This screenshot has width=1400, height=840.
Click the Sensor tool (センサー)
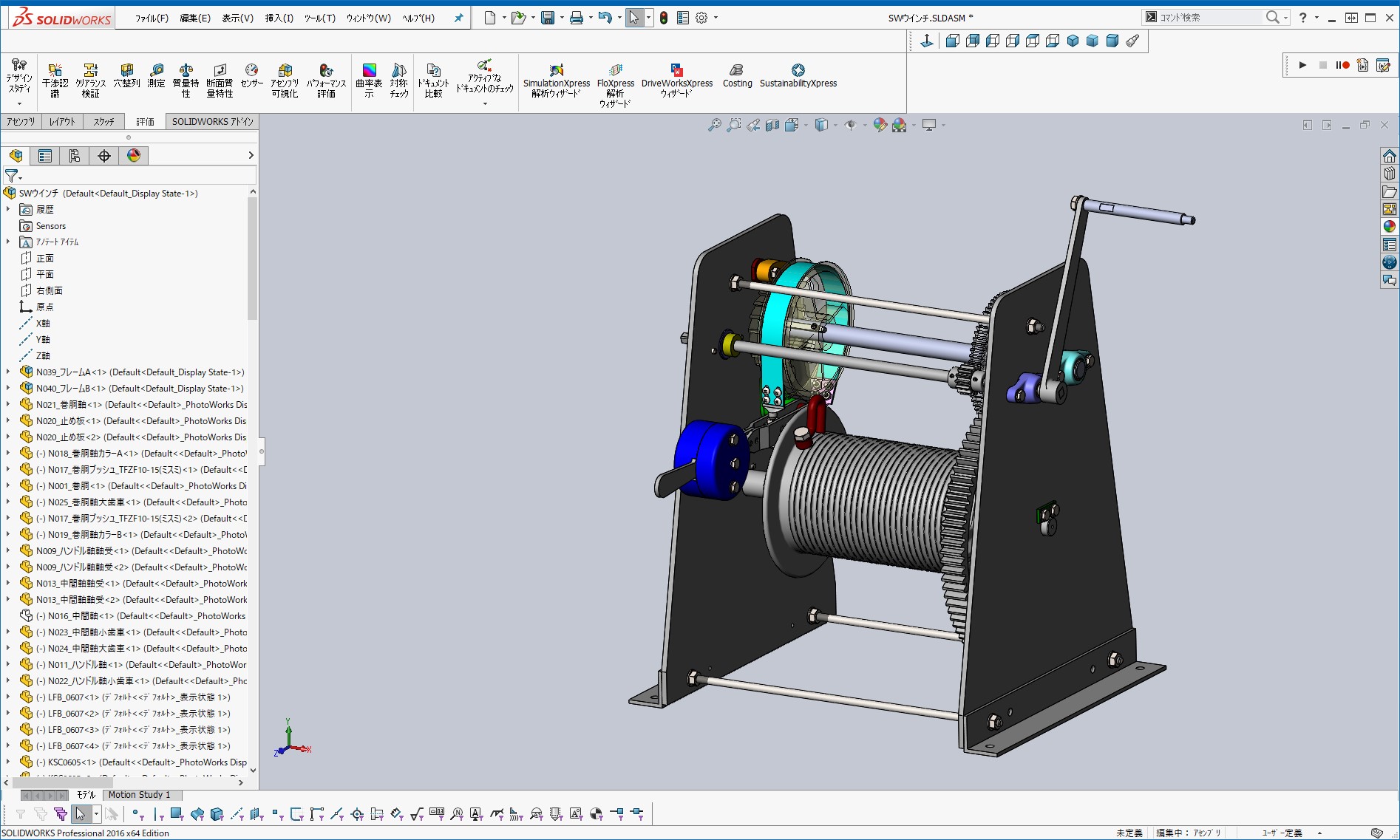tap(251, 75)
